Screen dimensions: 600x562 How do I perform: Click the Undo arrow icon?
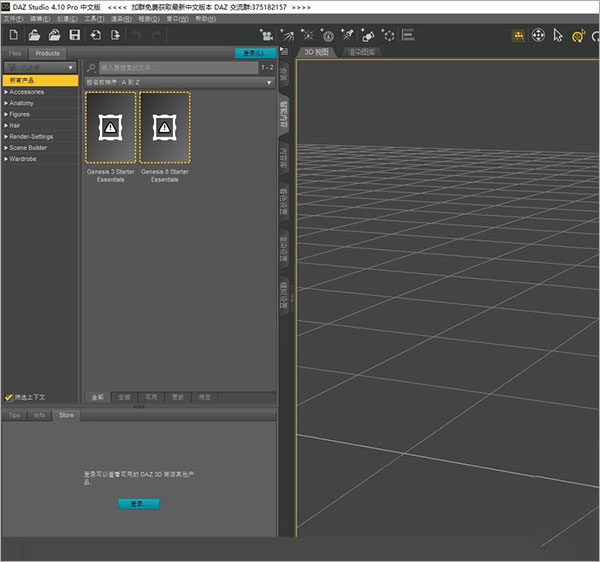click(136, 35)
